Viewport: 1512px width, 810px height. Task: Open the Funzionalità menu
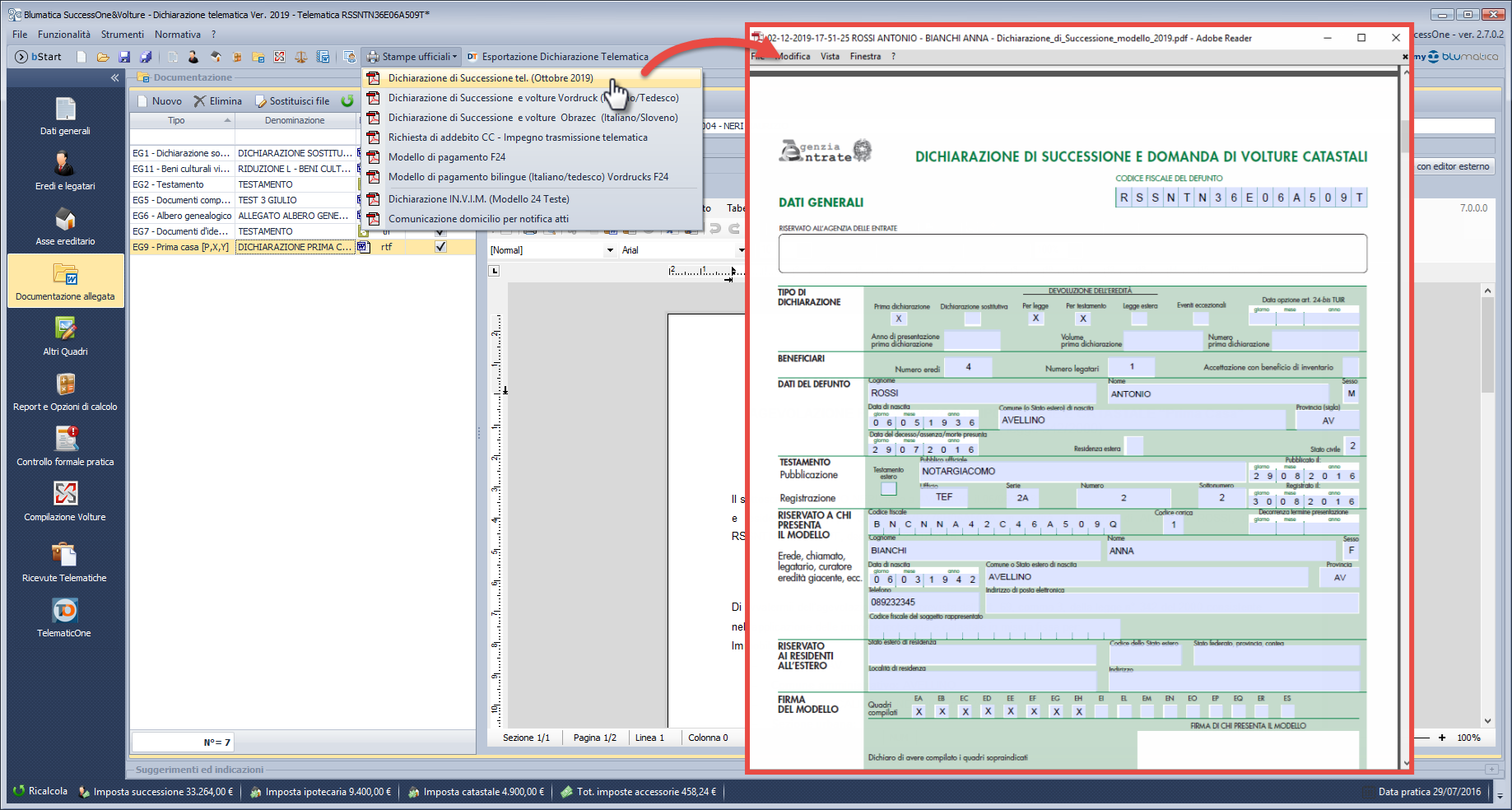[64, 35]
